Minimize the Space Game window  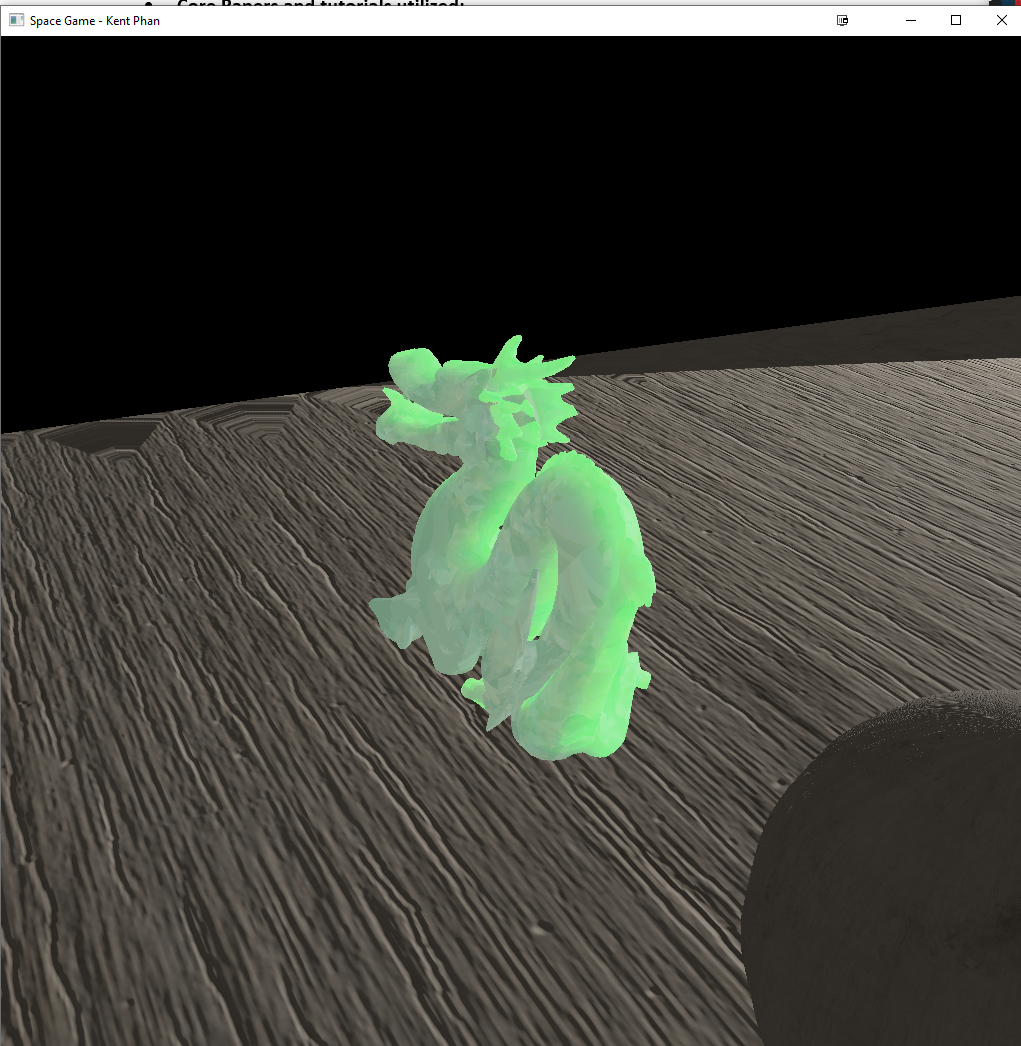click(911, 20)
